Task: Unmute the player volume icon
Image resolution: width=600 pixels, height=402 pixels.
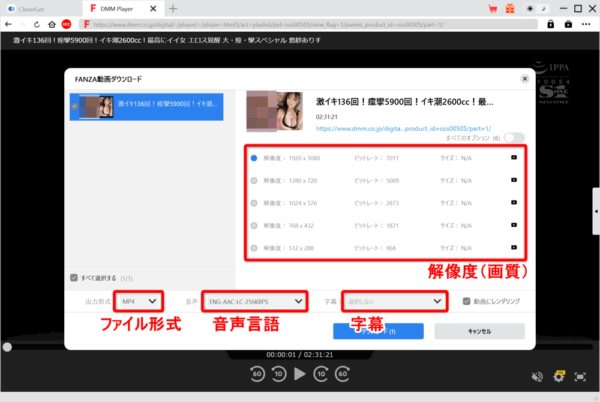Action: pos(537,377)
